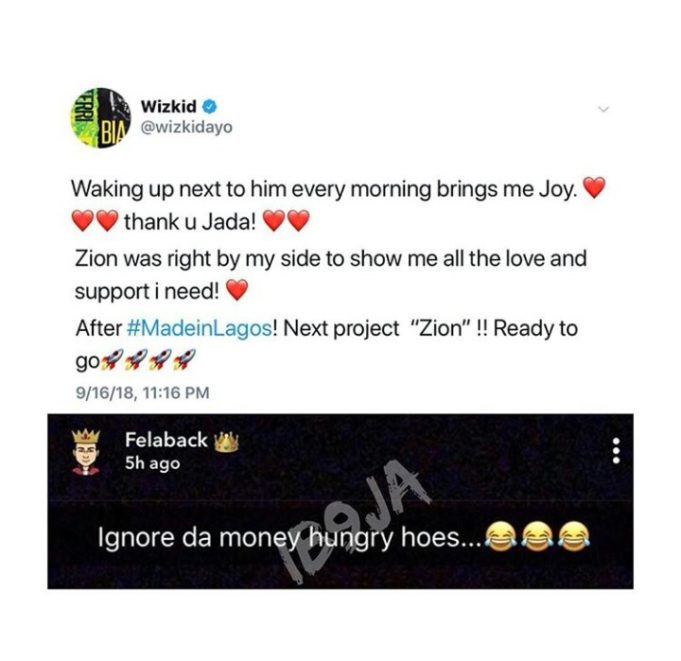The image size is (681, 661).
Task: Click the crown emoji beside Felaback
Action: tap(227, 442)
